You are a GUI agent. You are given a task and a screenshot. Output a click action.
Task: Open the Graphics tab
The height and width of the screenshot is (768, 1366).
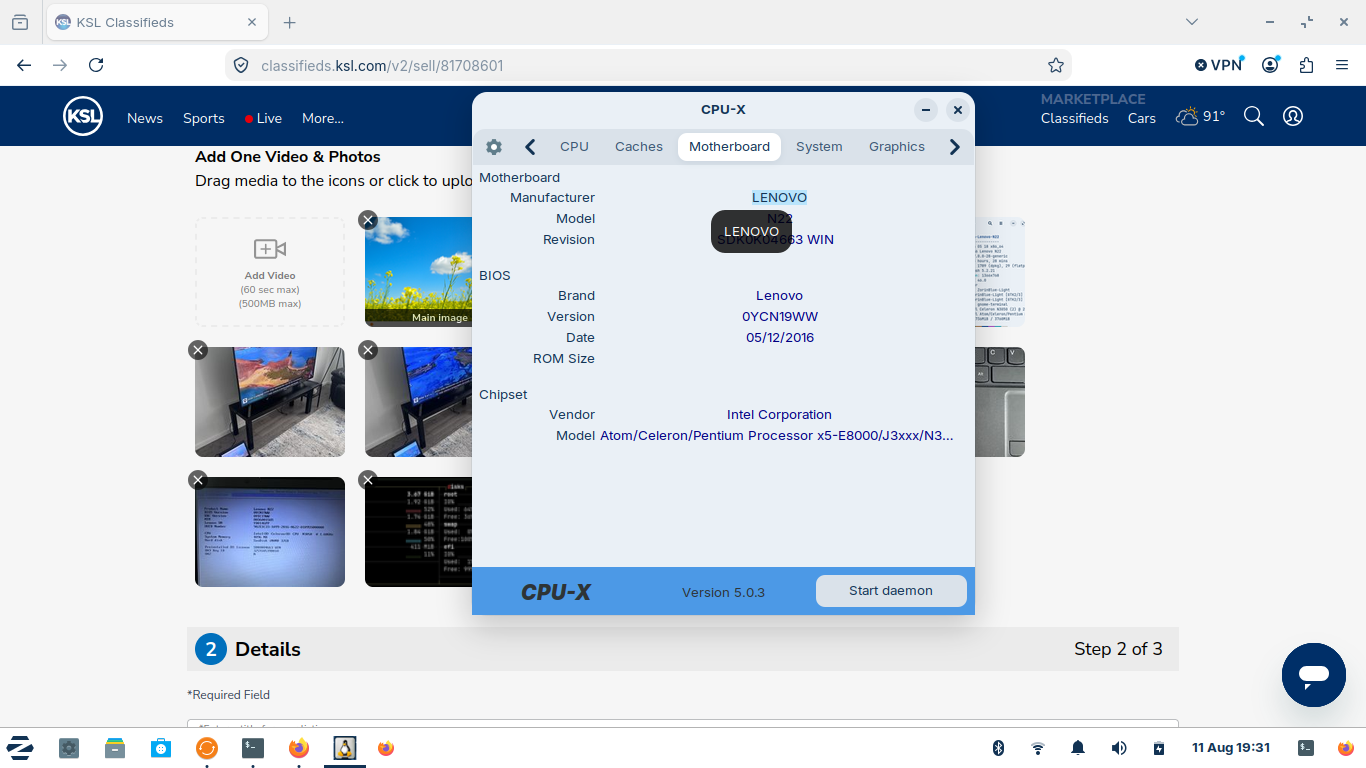[897, 147]
